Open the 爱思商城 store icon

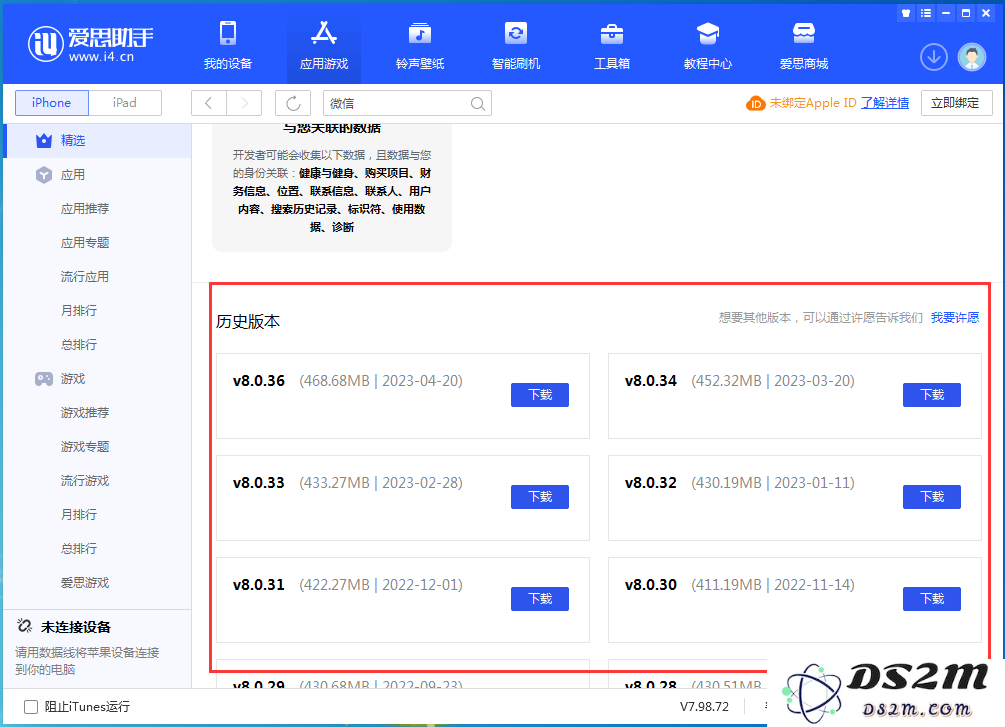pos(804,33)
